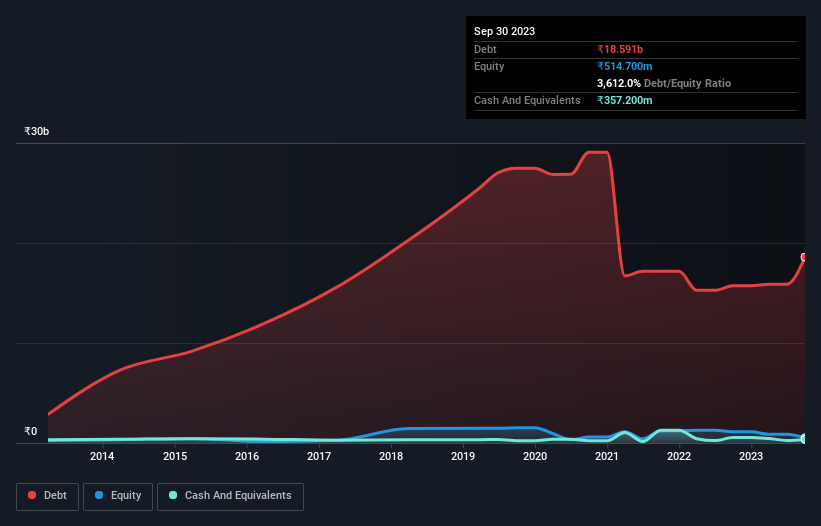Click the ₹514.700m equity value
Image resolution: width=821 pixels, height=526 pixels.
point(625,66)
